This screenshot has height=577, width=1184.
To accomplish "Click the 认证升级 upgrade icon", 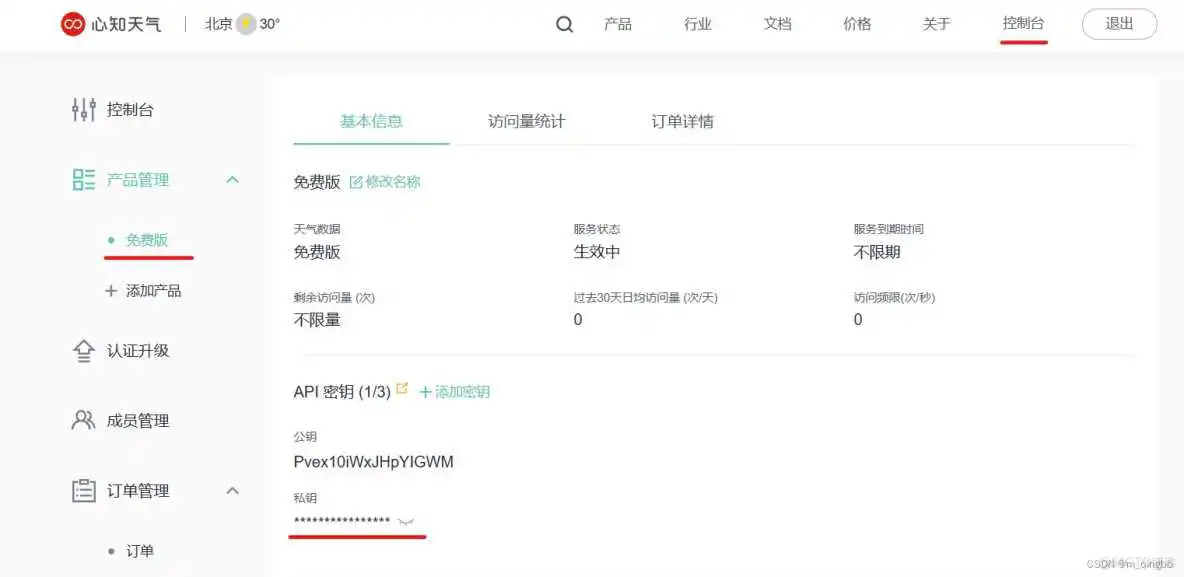I will point(84,350).
